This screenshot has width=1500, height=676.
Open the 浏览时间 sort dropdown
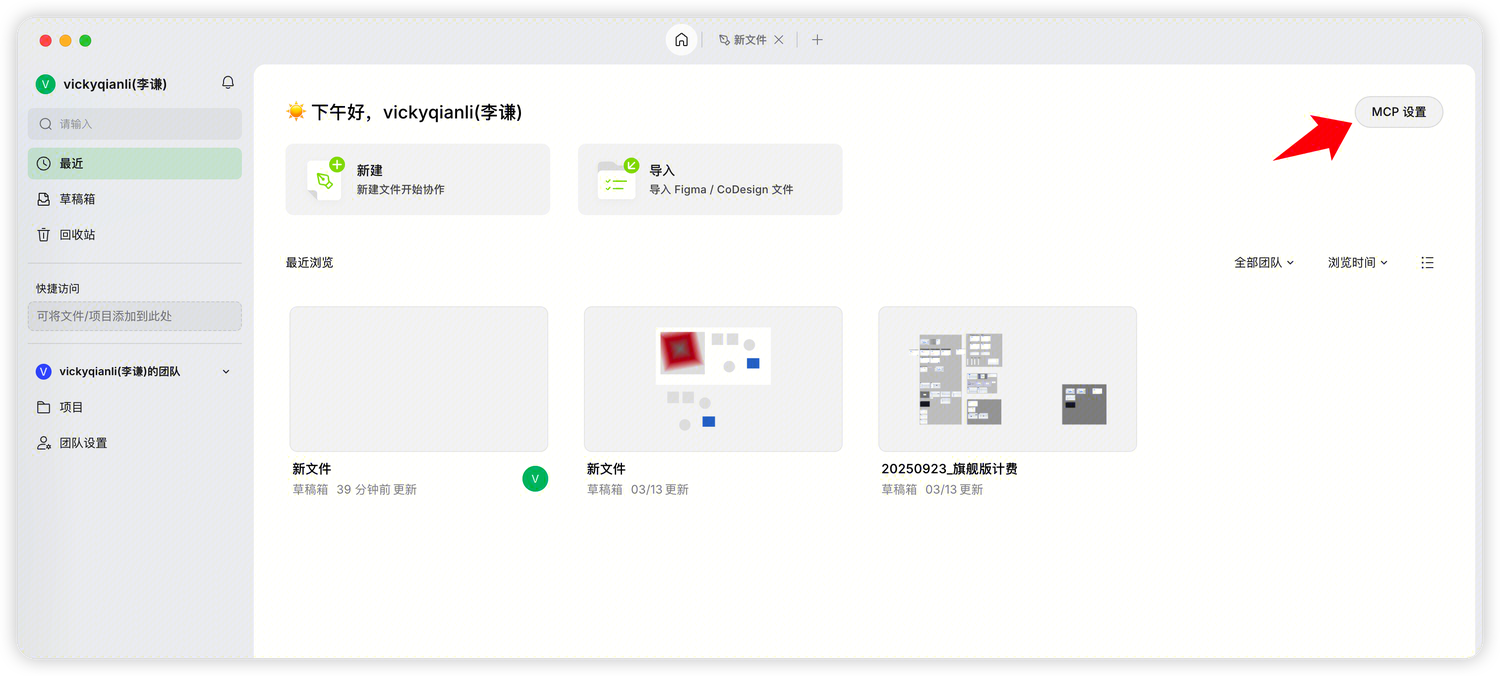pos(1357,263)
